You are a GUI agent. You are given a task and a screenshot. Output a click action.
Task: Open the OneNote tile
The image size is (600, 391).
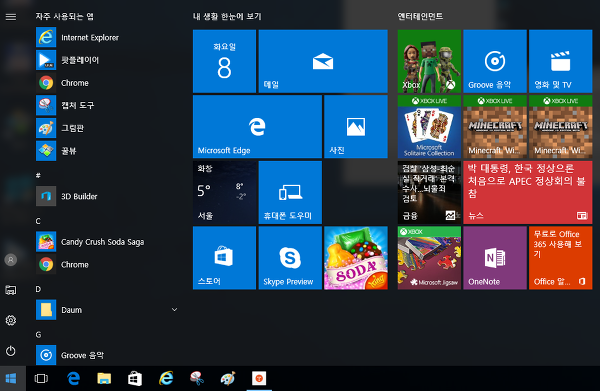495,258
